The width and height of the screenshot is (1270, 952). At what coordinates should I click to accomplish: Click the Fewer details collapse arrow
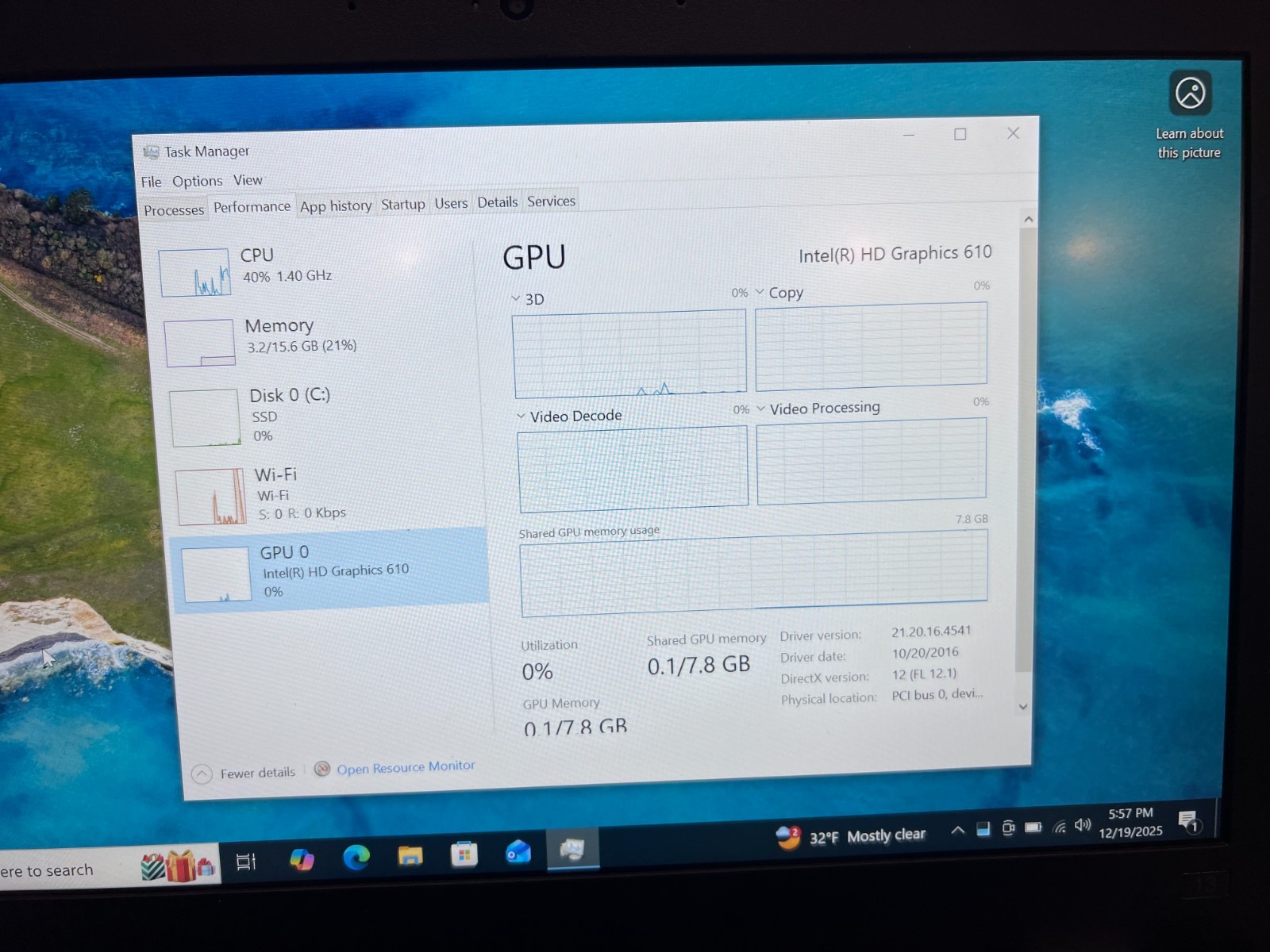(x=202, y=773)
